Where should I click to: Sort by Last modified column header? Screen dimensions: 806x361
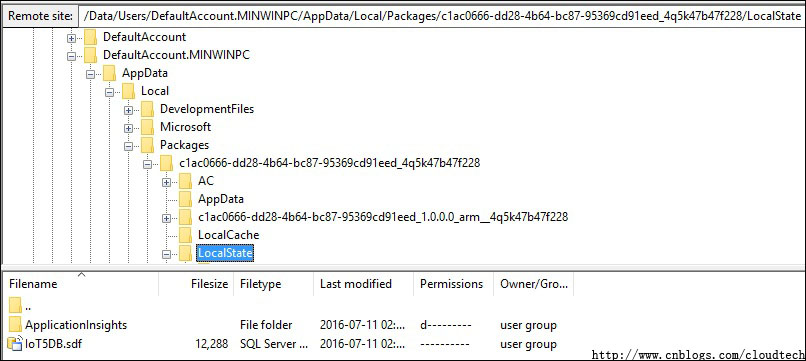tap(363, 284)
